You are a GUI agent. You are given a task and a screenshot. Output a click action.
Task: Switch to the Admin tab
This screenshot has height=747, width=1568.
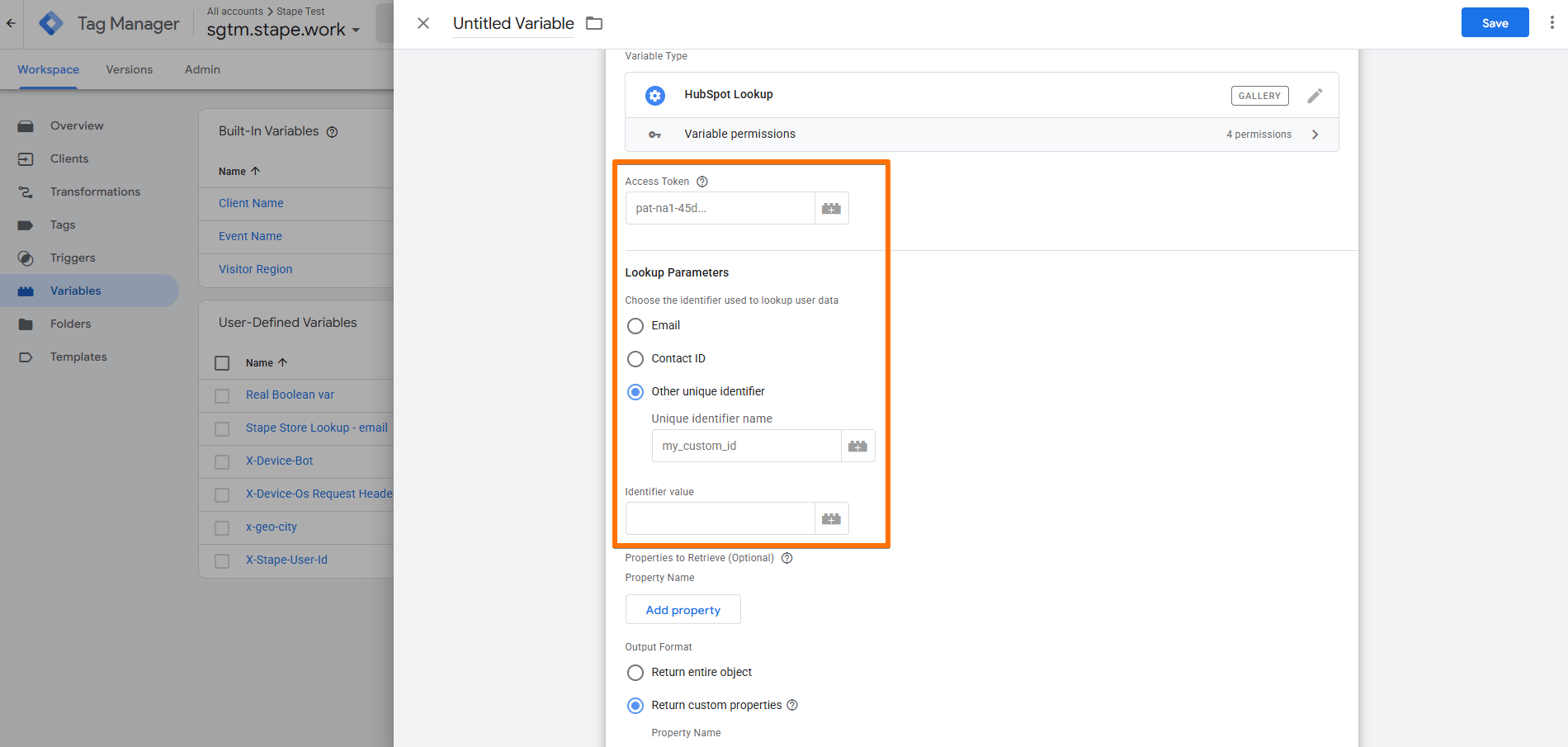[202, 69]
